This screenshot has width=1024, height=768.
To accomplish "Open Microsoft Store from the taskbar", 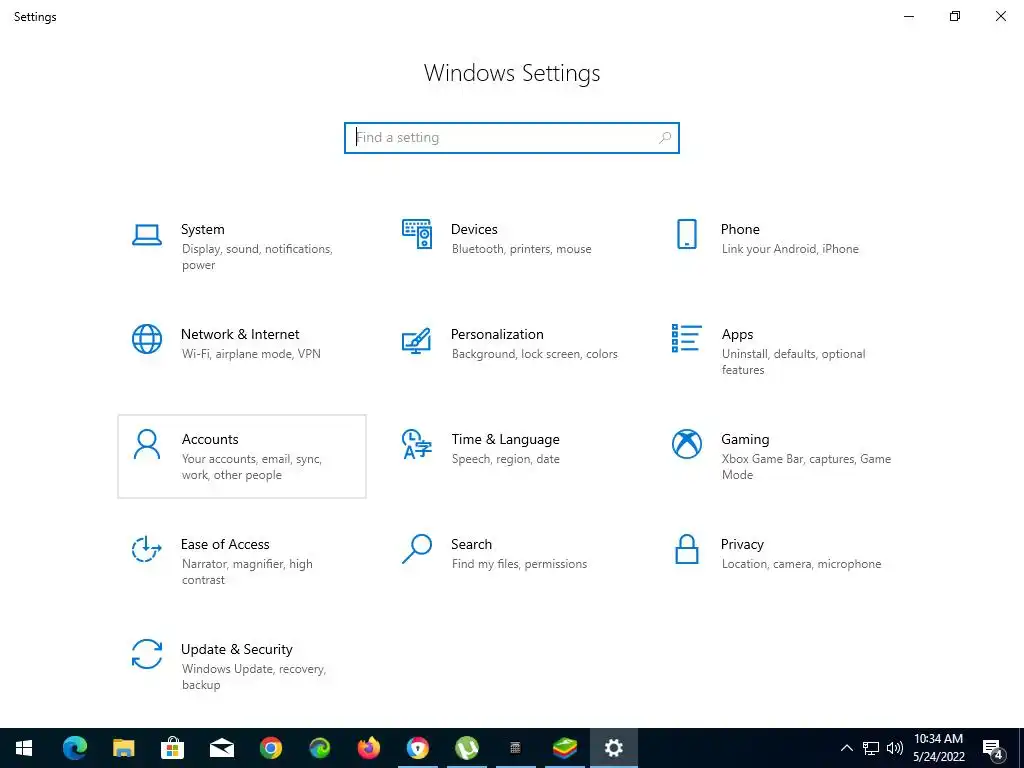I will pyautogui.click(x=172, y=748).
